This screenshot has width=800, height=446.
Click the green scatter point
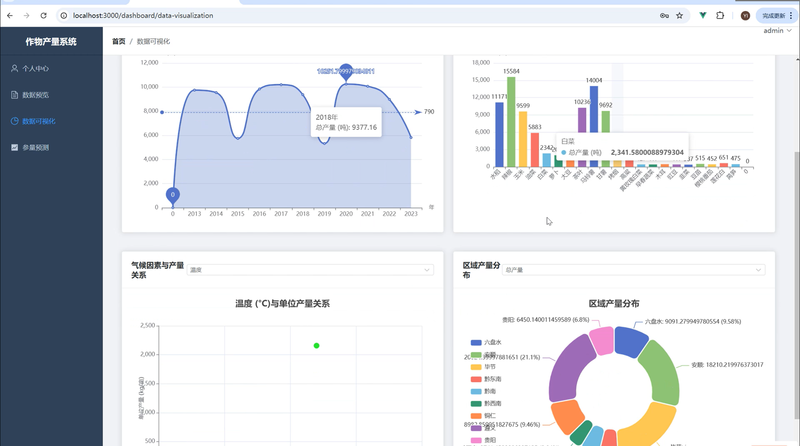(x=316, y=346)
